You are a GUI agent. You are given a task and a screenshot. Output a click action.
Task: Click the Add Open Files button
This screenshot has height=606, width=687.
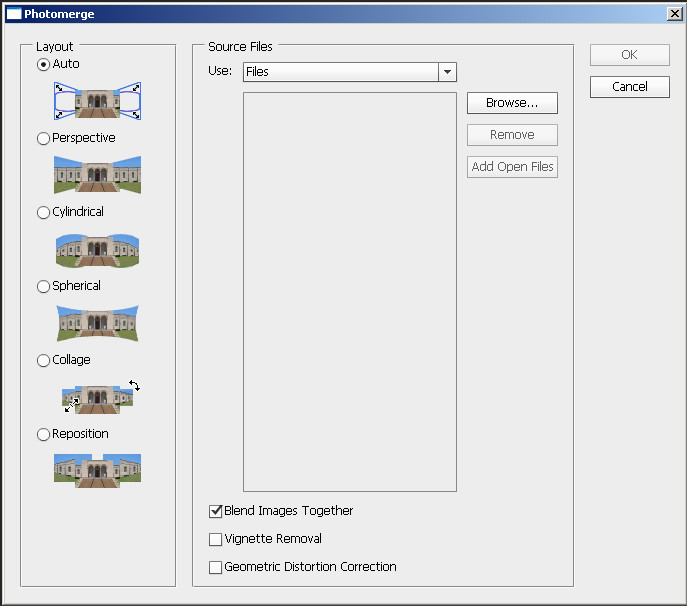(512, 167)
